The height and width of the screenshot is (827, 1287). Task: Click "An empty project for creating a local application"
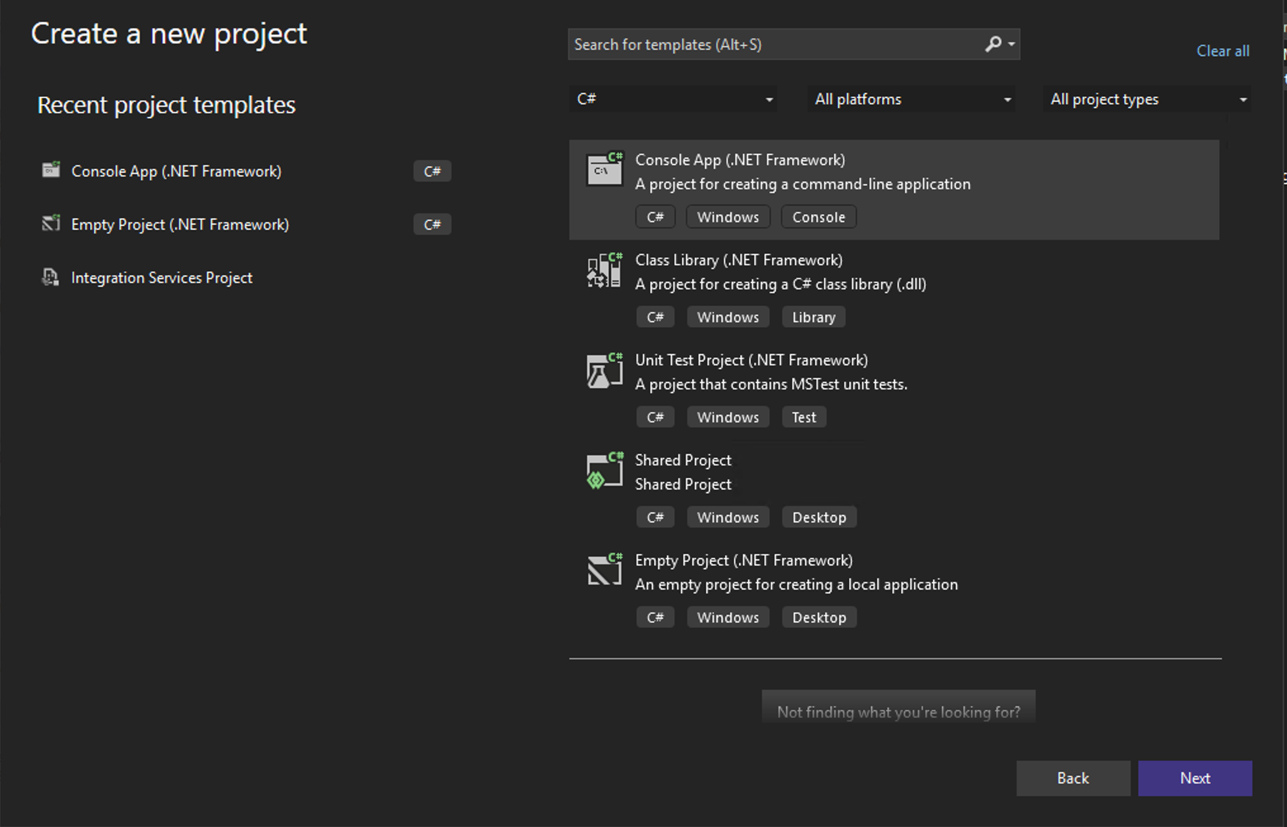796,584
